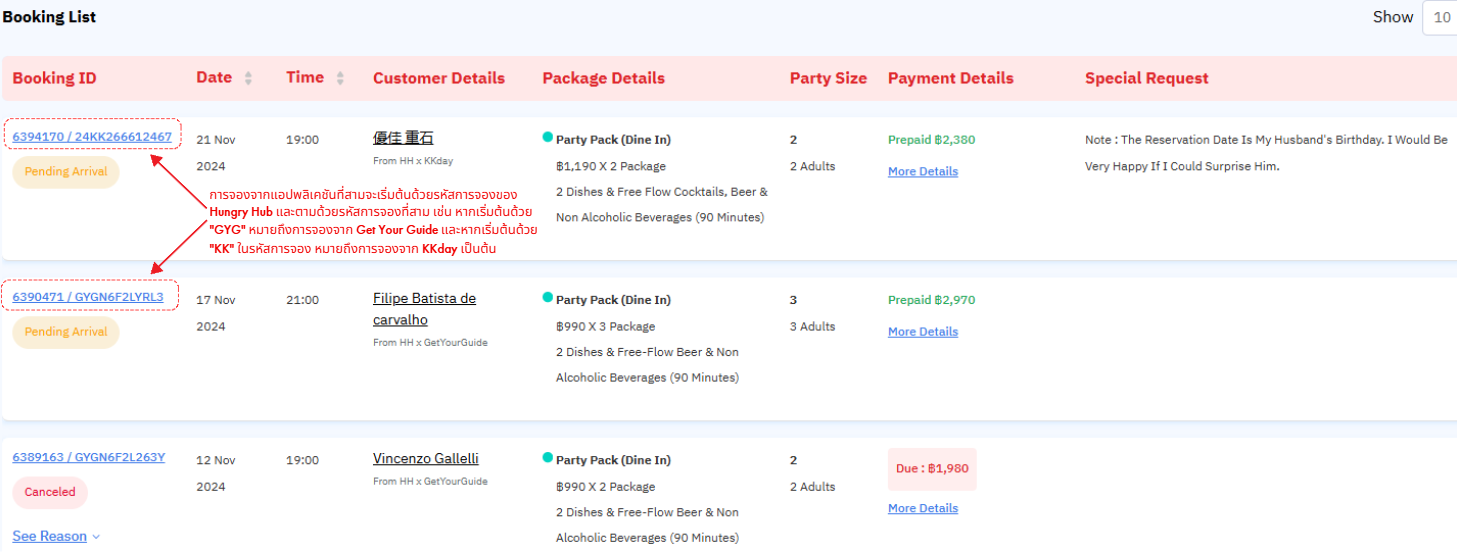Open customer Vincenzo Gallelli profile
The height and width of the screenshot is (556, 1457).
[x=426, y=459]
